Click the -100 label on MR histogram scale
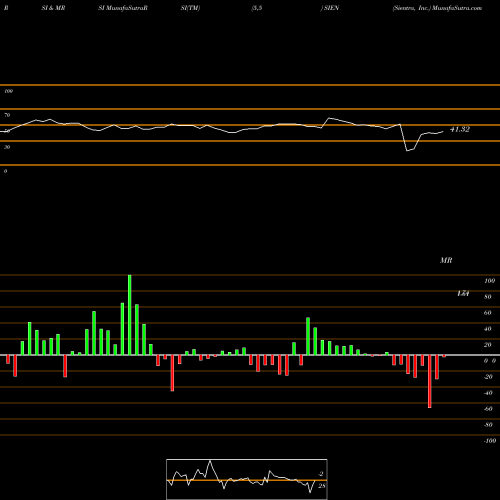This screenshot has height=500, width=500. tap(490, 441)
